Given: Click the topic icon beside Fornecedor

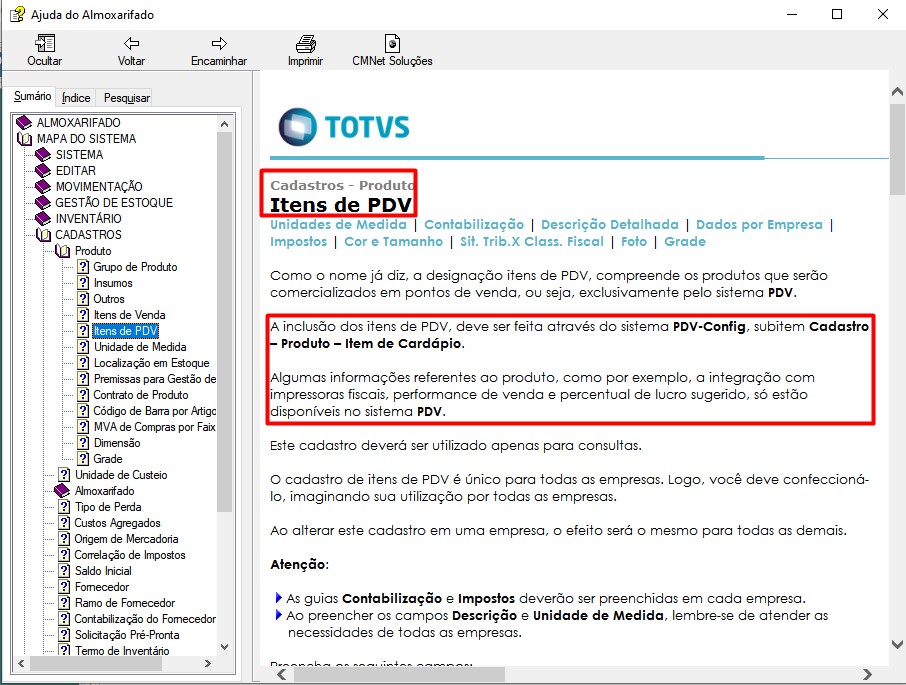Looking at the screenshot, I should point(64,587).
